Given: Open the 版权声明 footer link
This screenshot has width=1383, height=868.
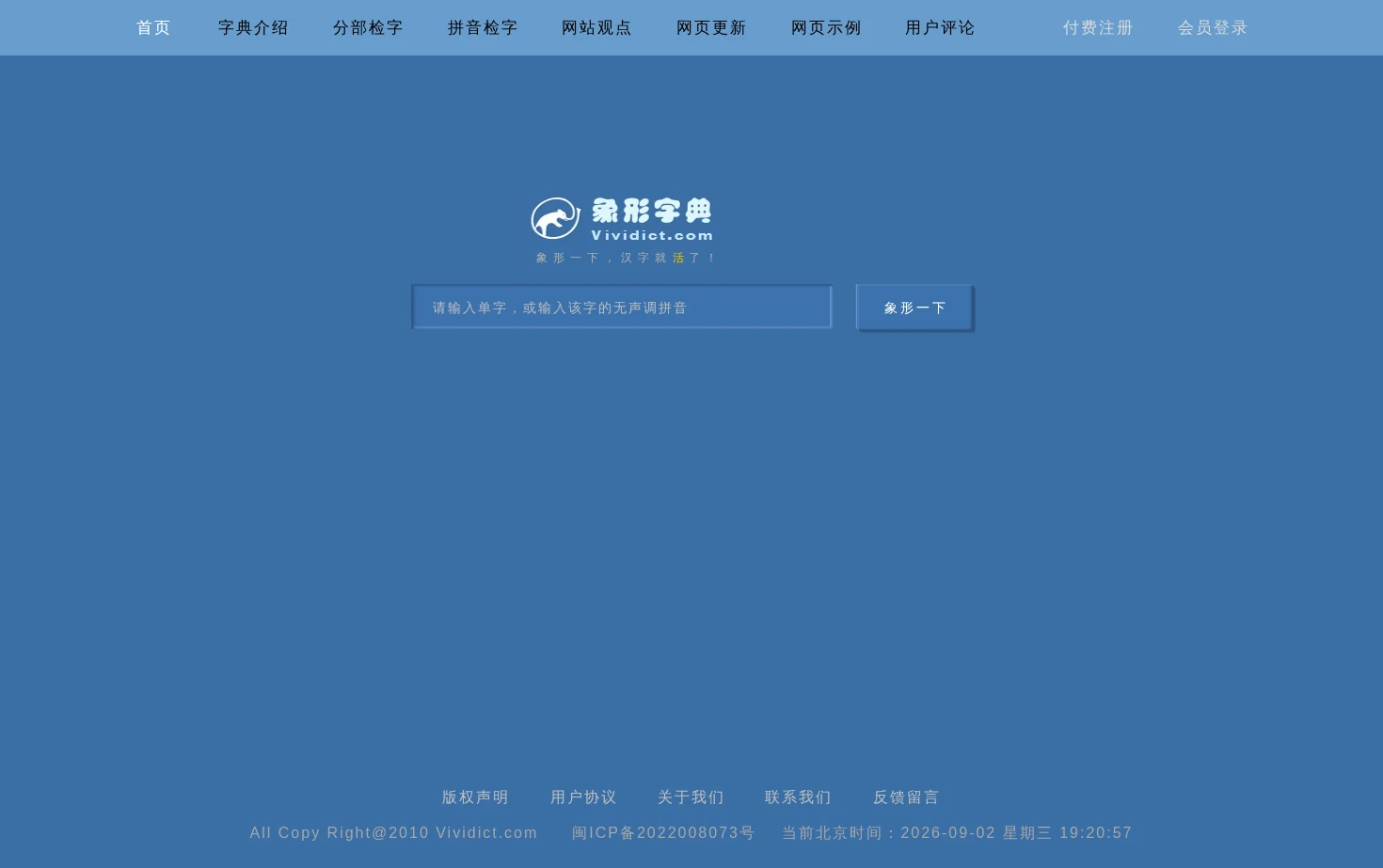Looking at the screenshot, I should pyautogui.click(x=475, y=797).
